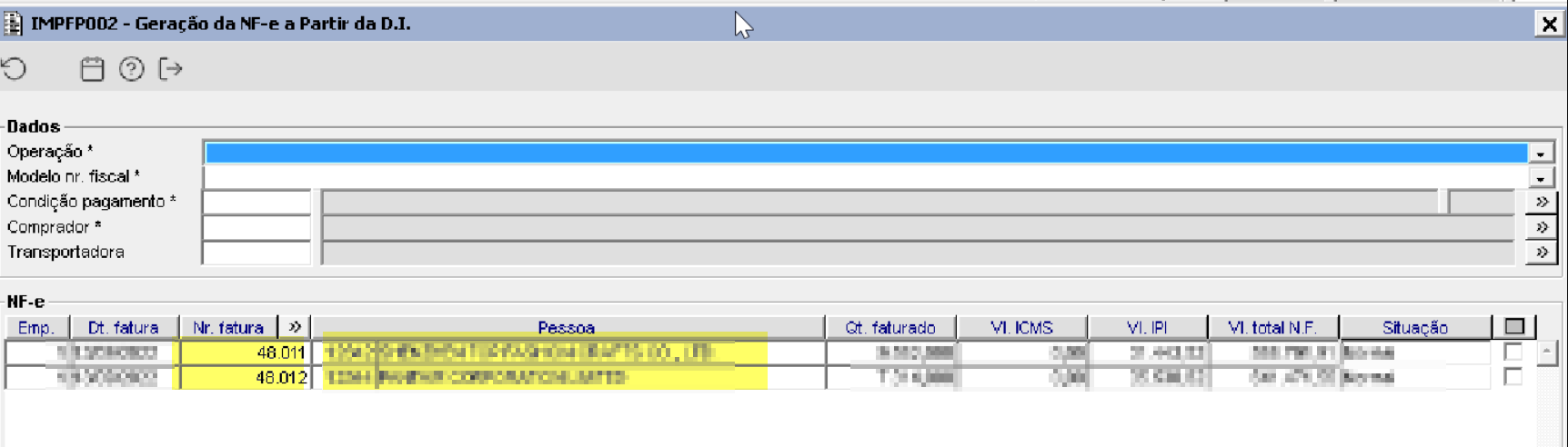This screenshot has width=1568, height=447.
Task: Click the Operação highlighted combo field
Action: pos(866,153)
